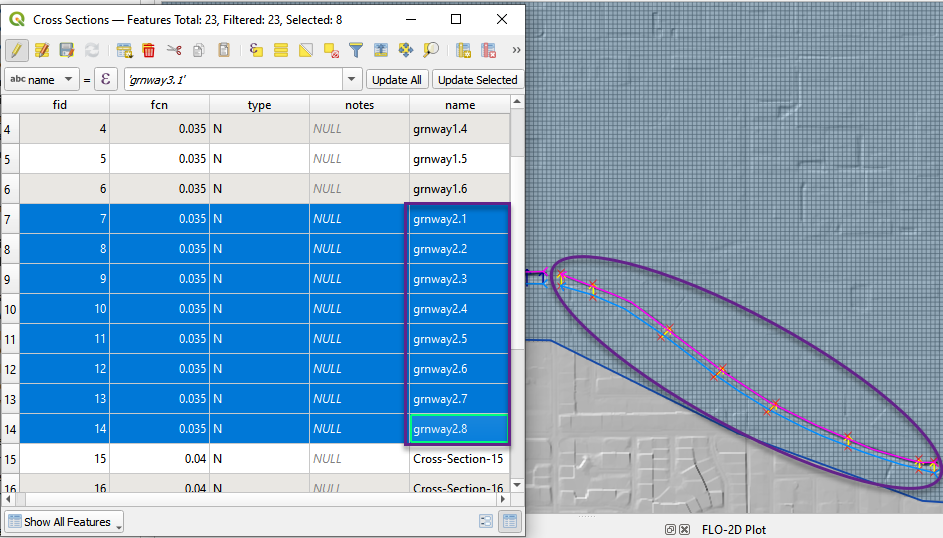Screen dimensions: 943x538
Task: Cut selected rows with scissors icon
Action: (174, 50)
